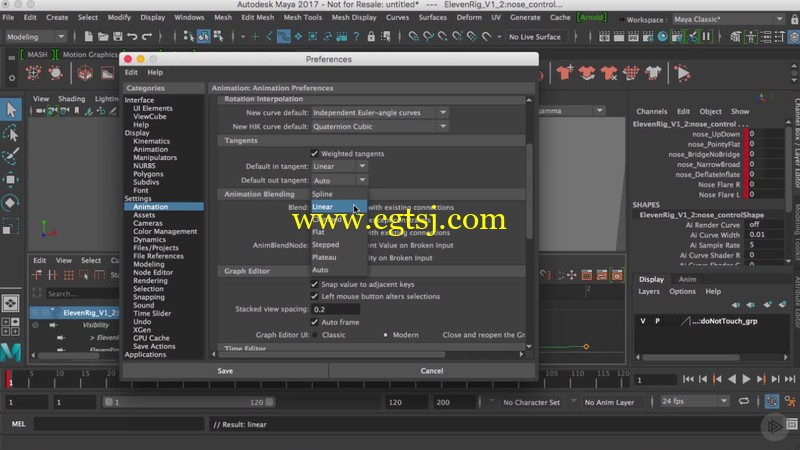
Task: Activate the Move tool in toolbox
Action: pyautogui.click(x=11, y=179)
